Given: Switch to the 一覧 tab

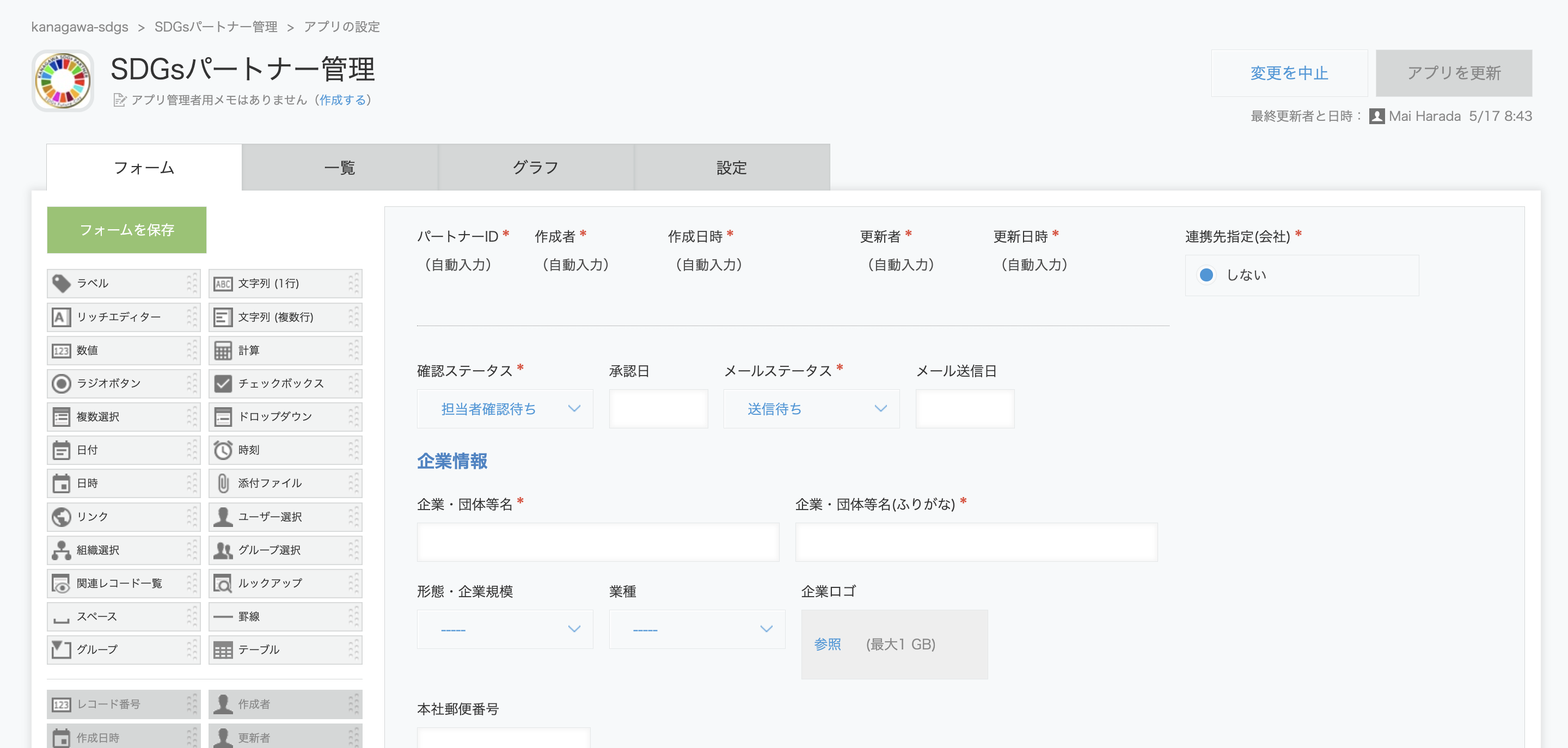Looking at the screenshot, I should tap(340, 167).
